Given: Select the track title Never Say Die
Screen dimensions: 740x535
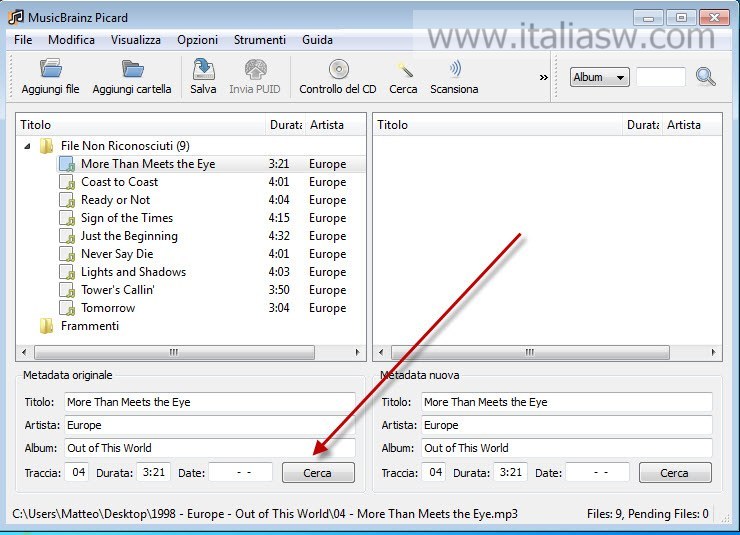Looking at the screenshot, I should (x=117, y=254).
